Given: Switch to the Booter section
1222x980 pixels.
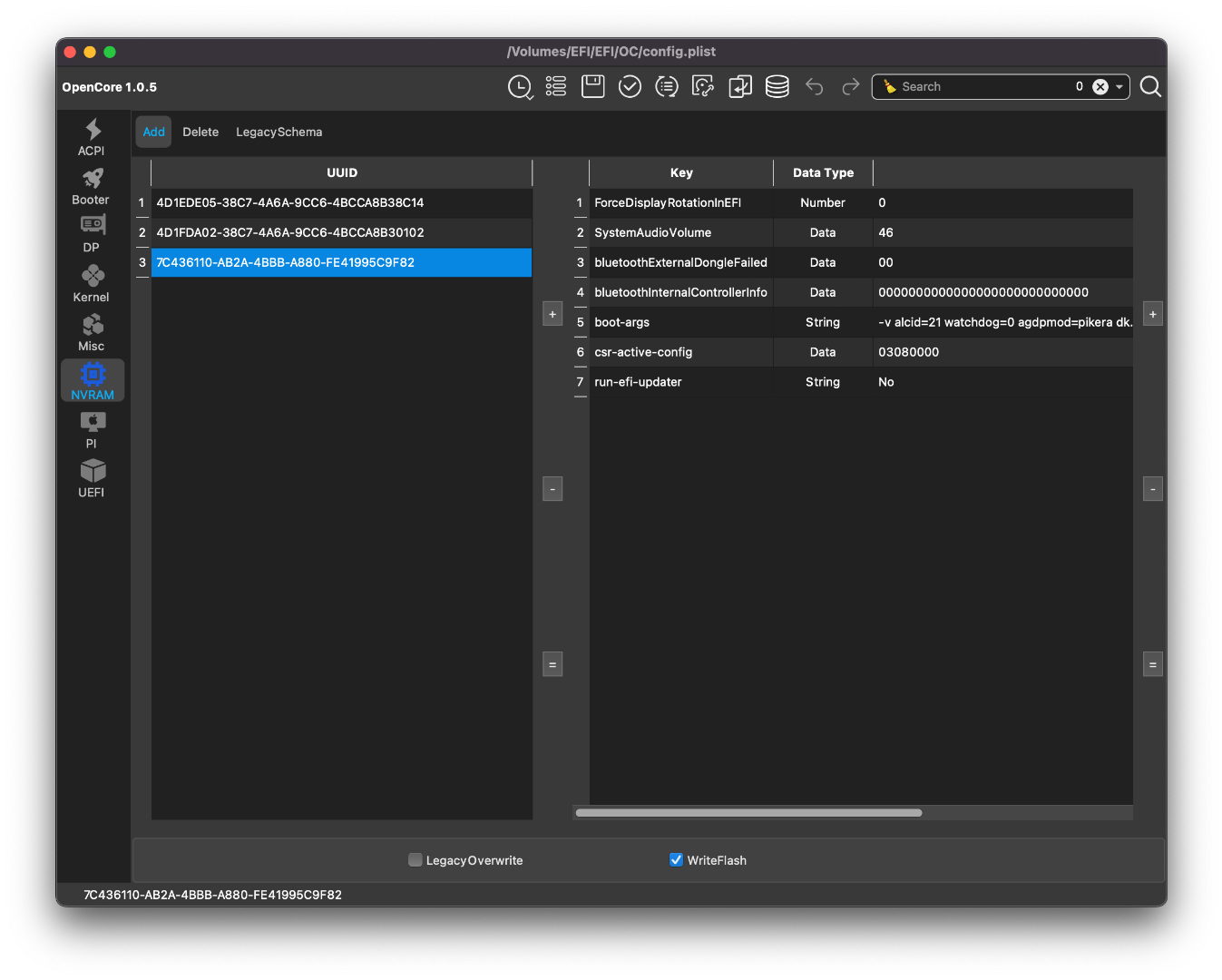Looking at the screenshot, I should 92,186.
